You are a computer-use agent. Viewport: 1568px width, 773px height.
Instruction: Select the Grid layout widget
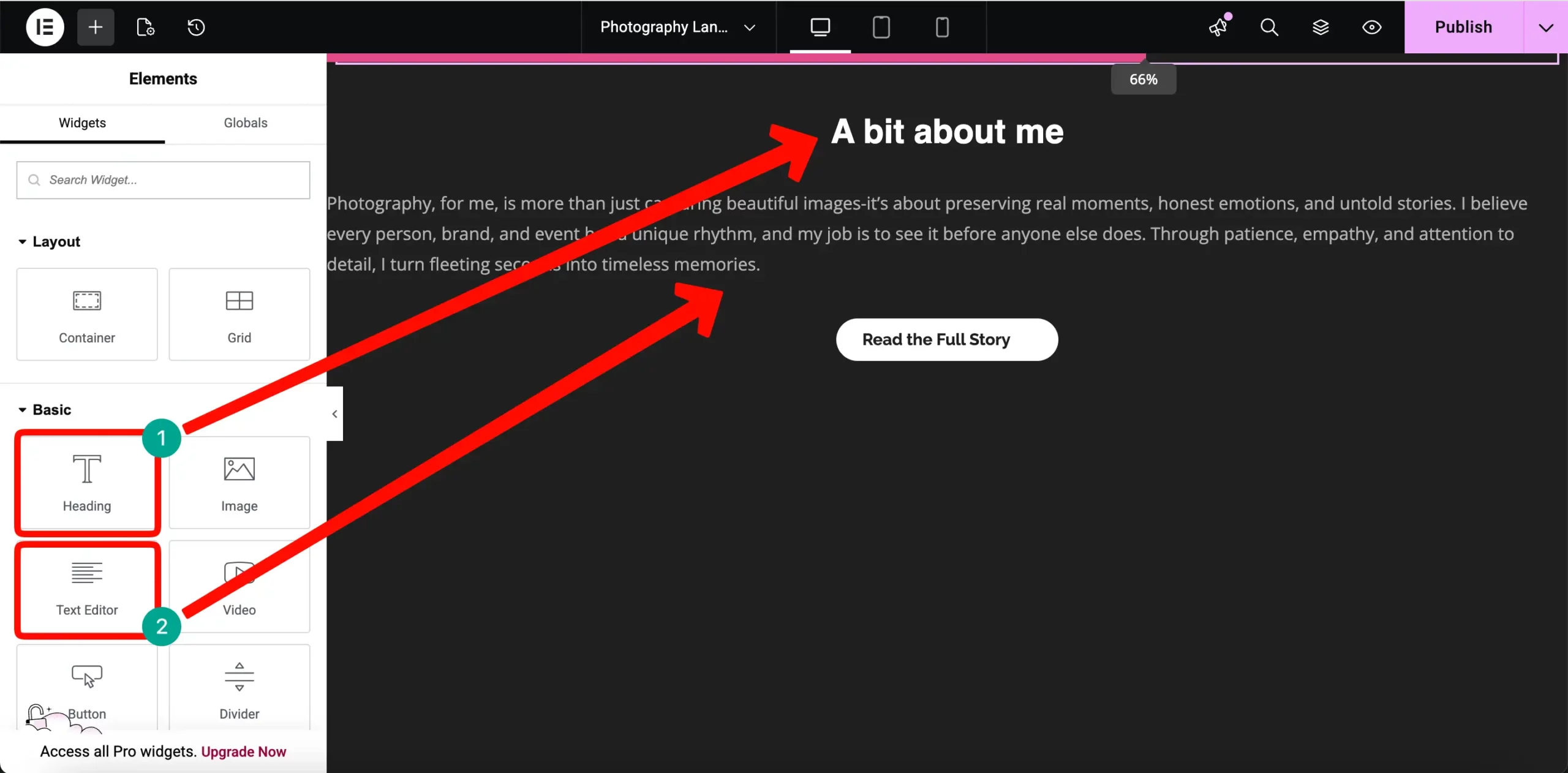tap(239, 314)
